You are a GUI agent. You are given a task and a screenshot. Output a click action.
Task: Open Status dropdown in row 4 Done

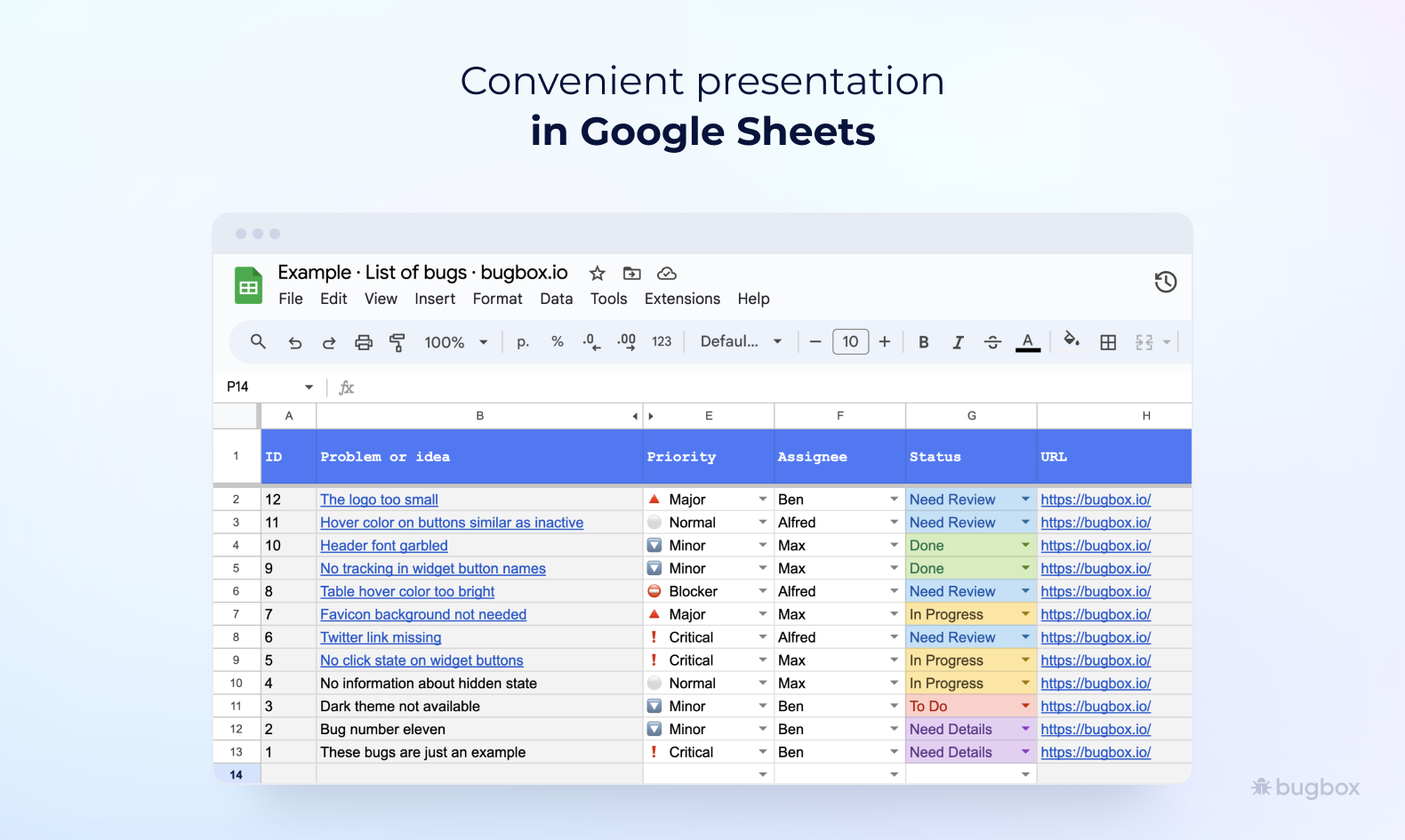(1025, 546)
